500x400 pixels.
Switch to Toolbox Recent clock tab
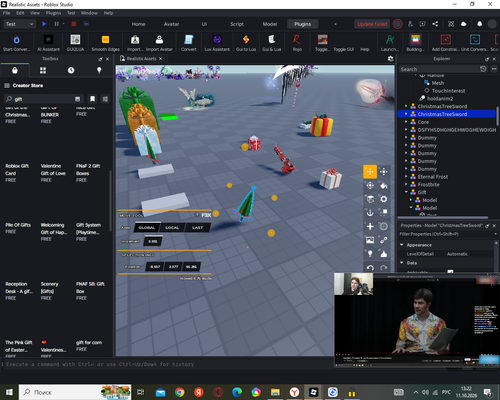click(x=71, y=70)
